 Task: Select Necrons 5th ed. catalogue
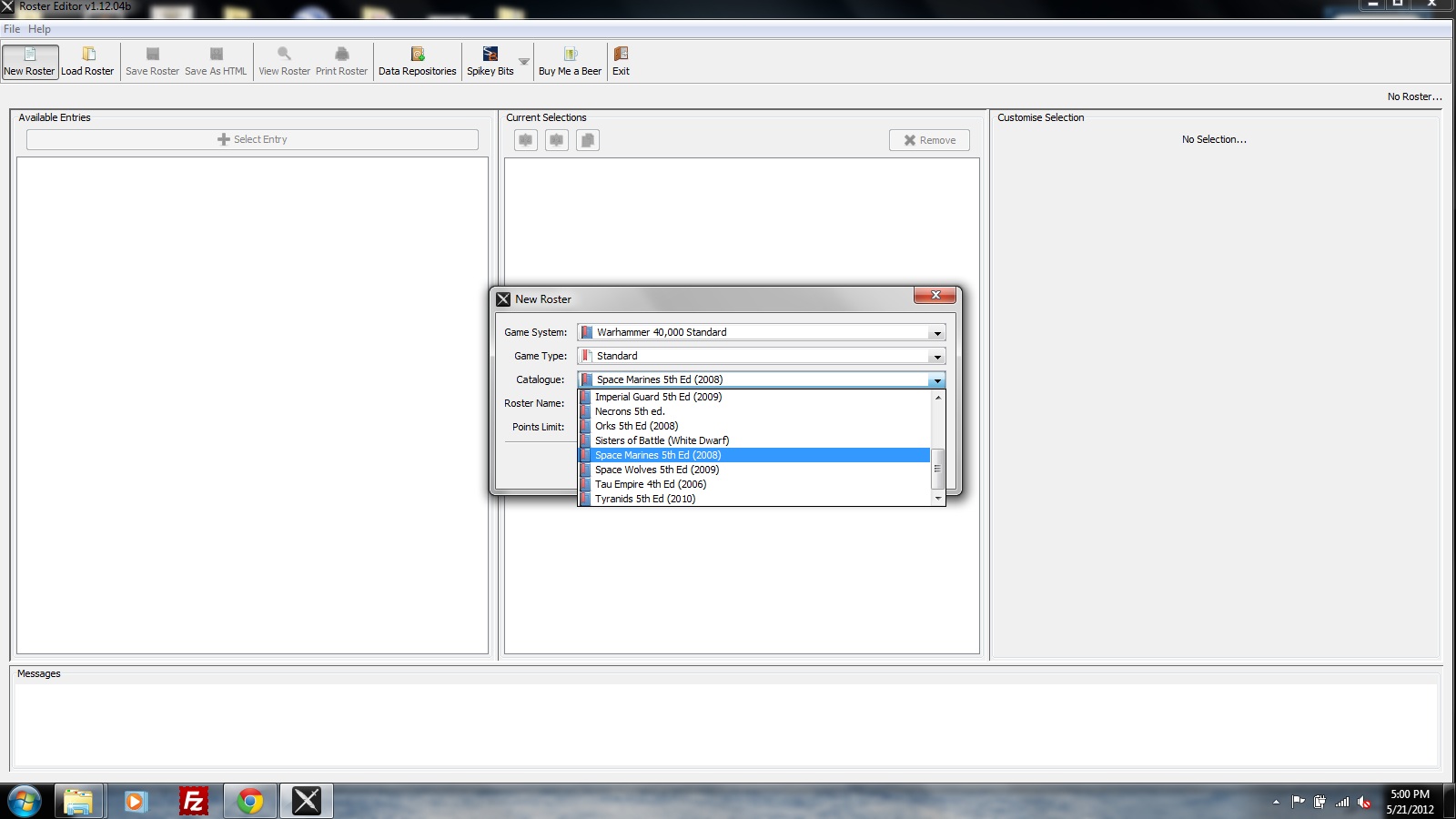(x=754, y=411)
